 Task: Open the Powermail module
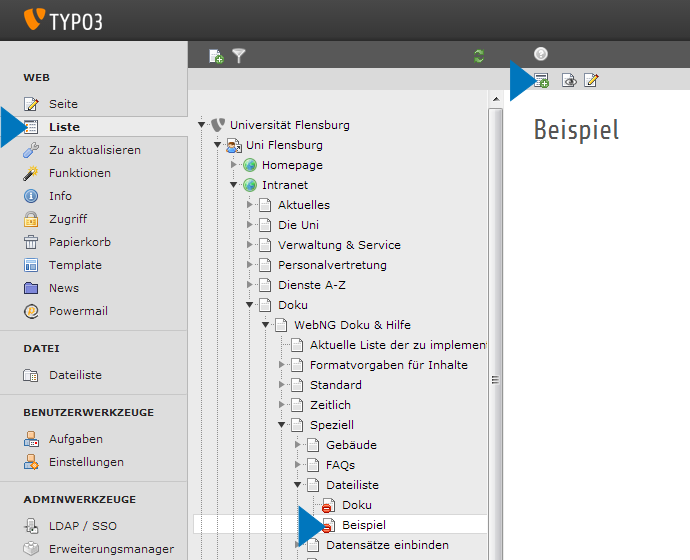click(78, 311)
